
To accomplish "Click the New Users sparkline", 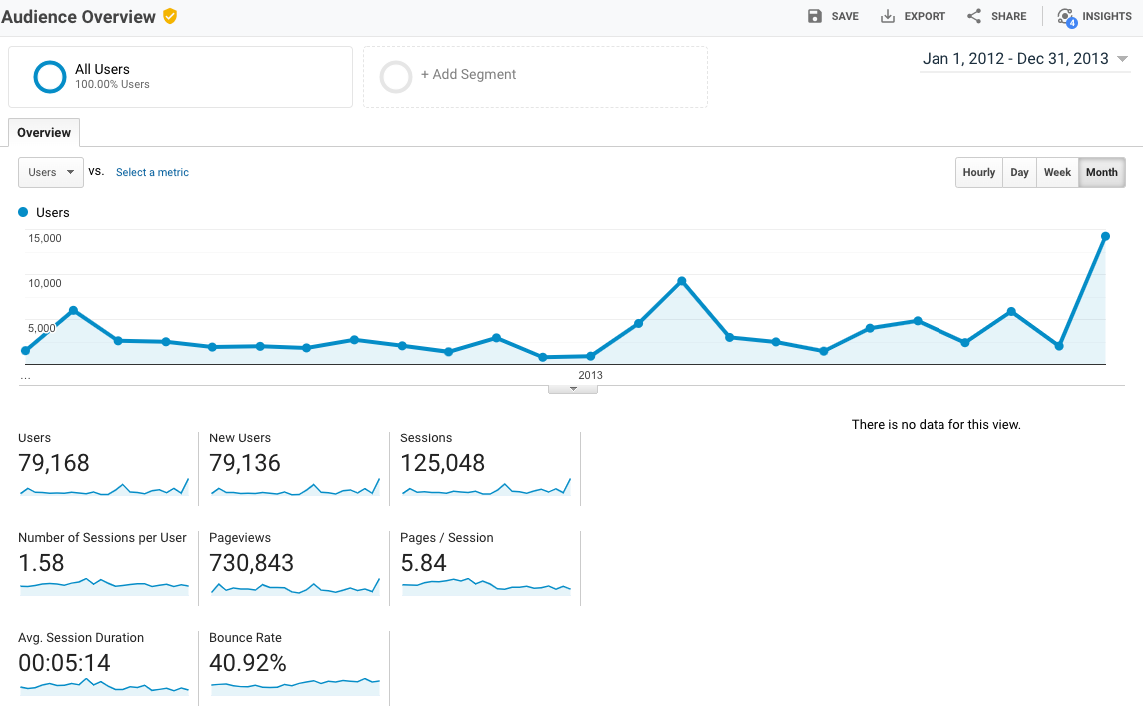I will (x=295, y=487).
